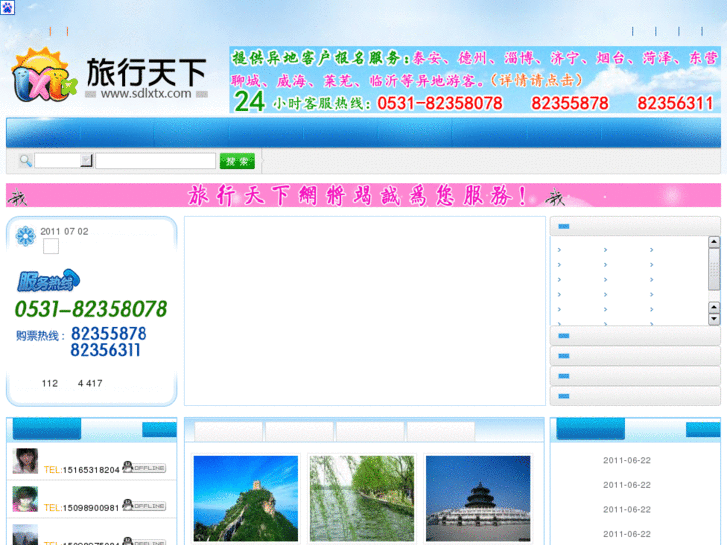Click the green 搜索 search button
Viewport: 727px width, 545px height.
237,161
